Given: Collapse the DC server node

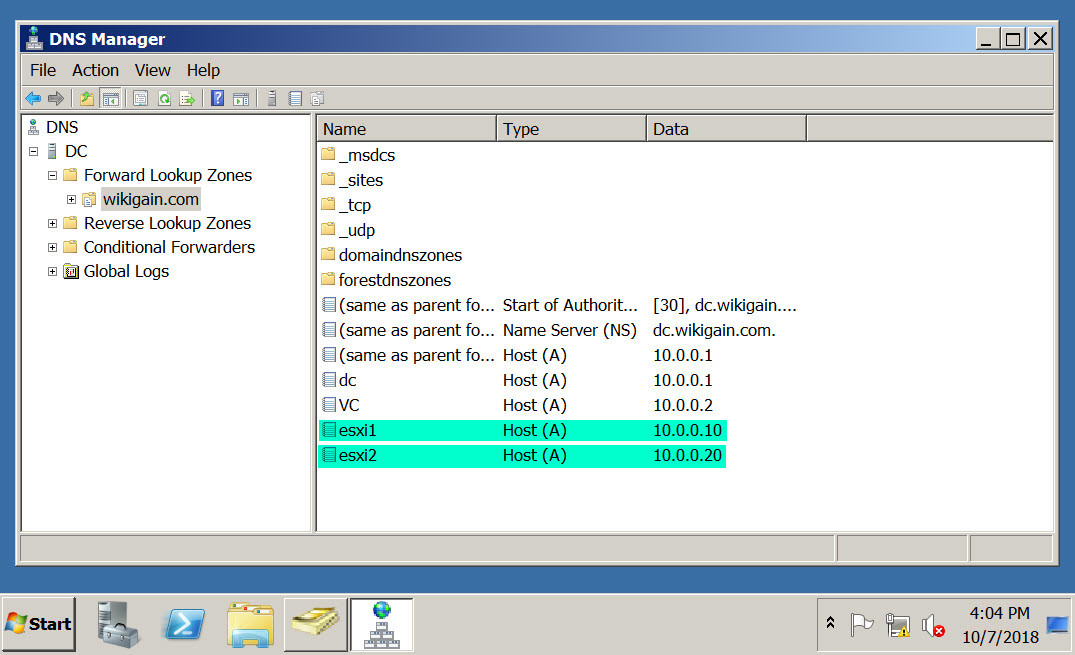Looking at the screenshot, I should click(x=33, y=151).
